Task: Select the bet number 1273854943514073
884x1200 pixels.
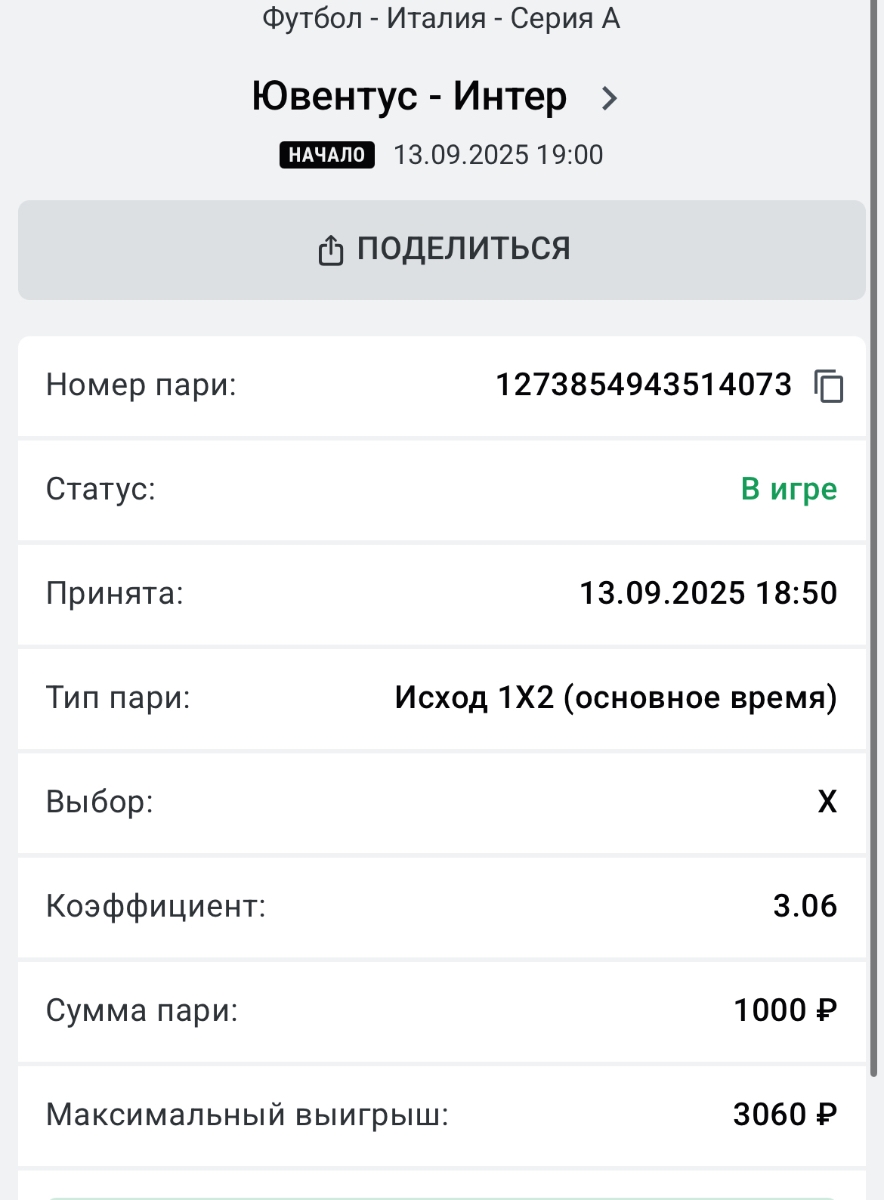Action: click(x=644, y=385)
